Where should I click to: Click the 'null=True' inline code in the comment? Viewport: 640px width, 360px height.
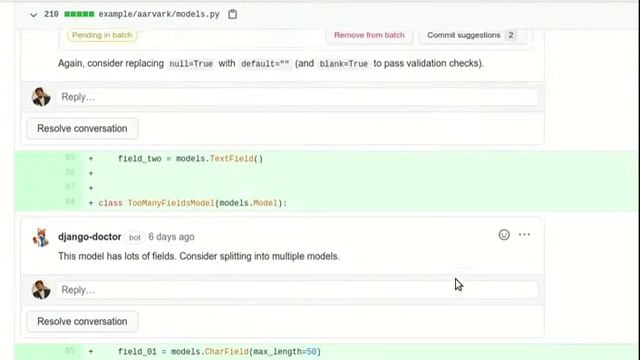191,64
